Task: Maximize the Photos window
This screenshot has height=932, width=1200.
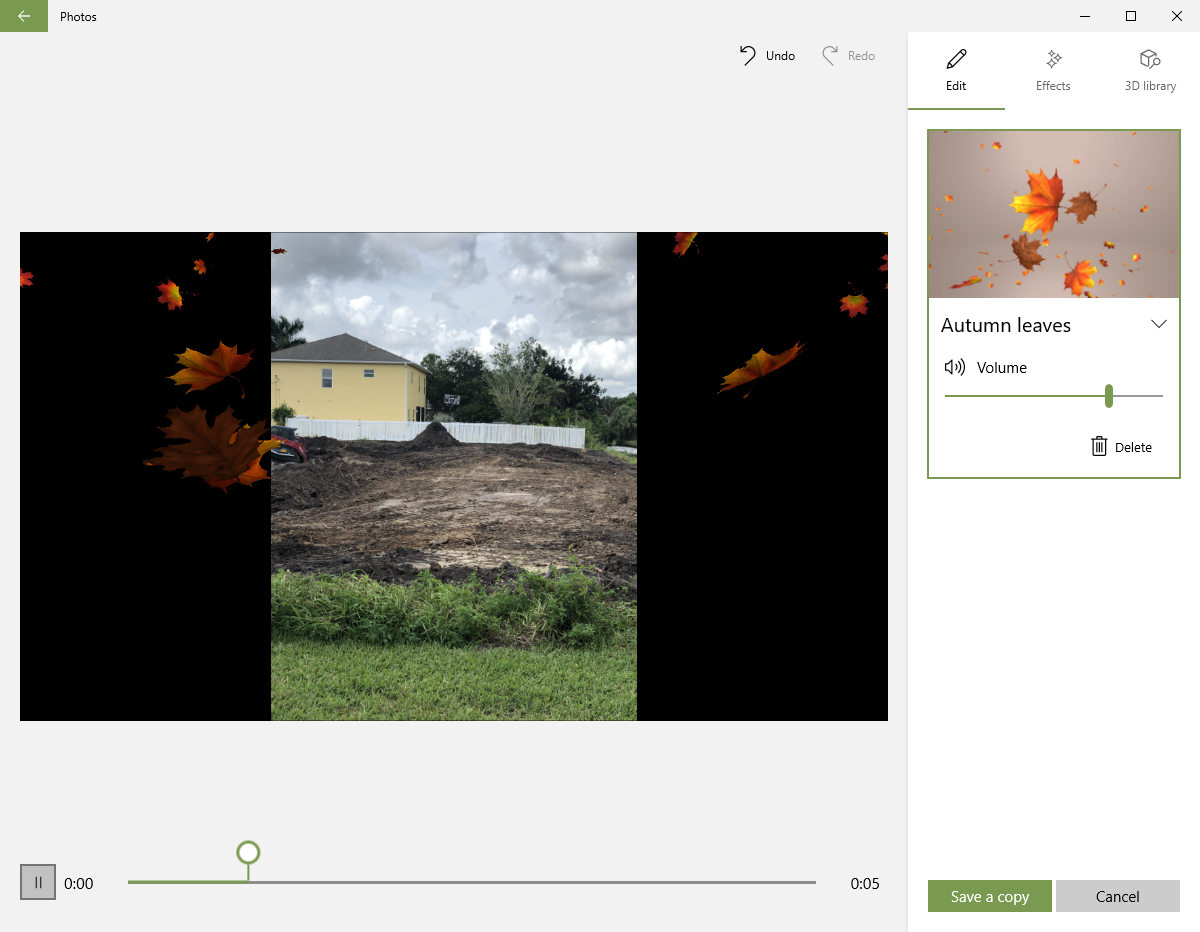Action: pyautogui.click(x=1130, y=16)
